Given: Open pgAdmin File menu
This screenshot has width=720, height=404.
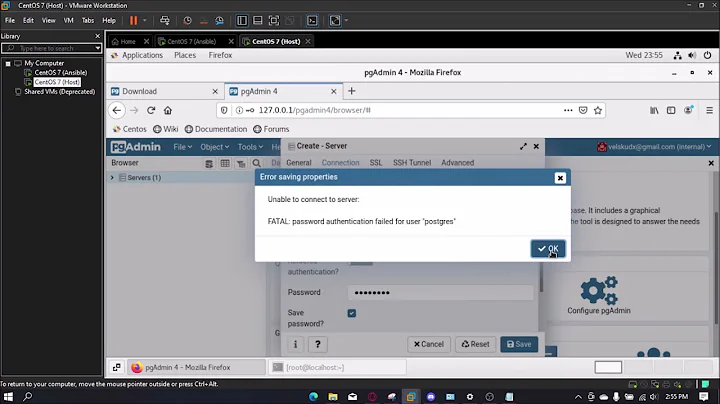Looking at the screenshot, I should pyautogui.click(x=182, y=147).
